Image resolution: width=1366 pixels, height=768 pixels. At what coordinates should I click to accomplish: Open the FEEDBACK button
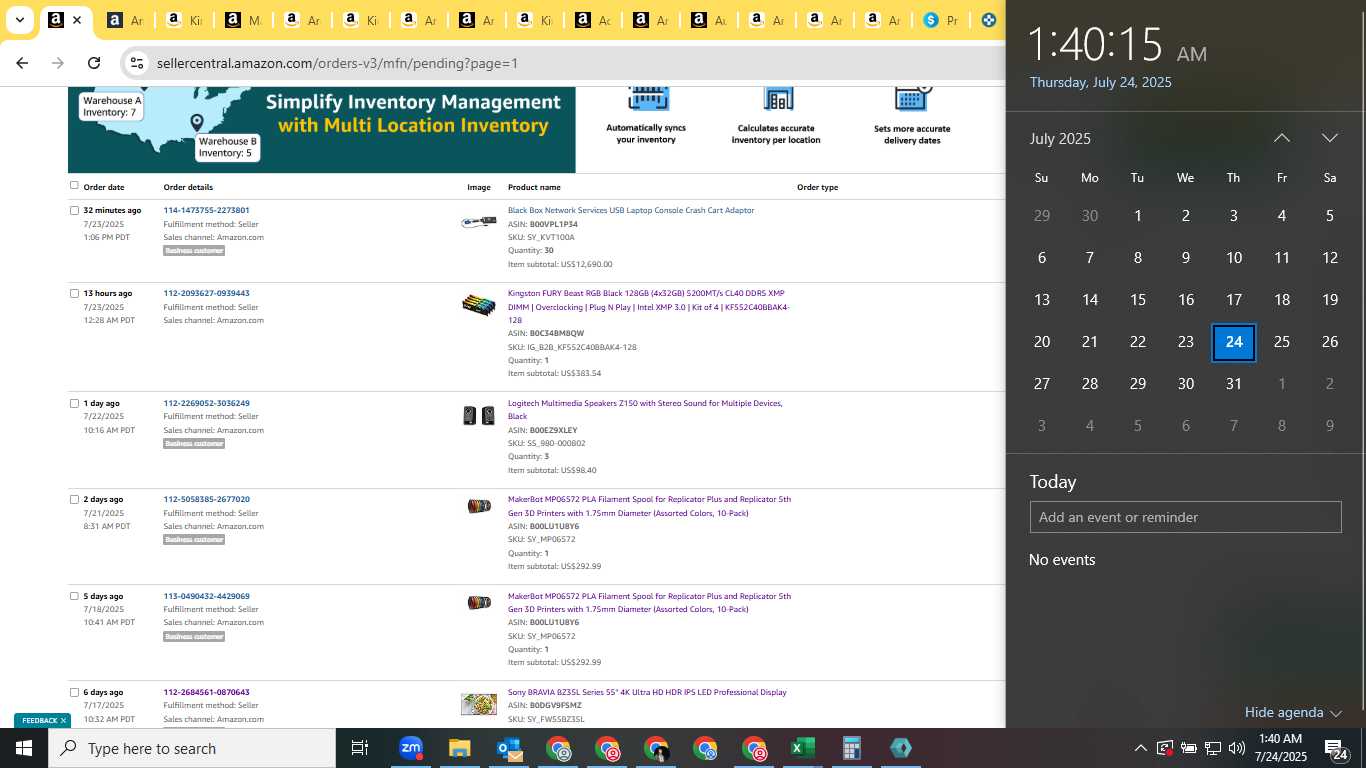click(39, 720)
